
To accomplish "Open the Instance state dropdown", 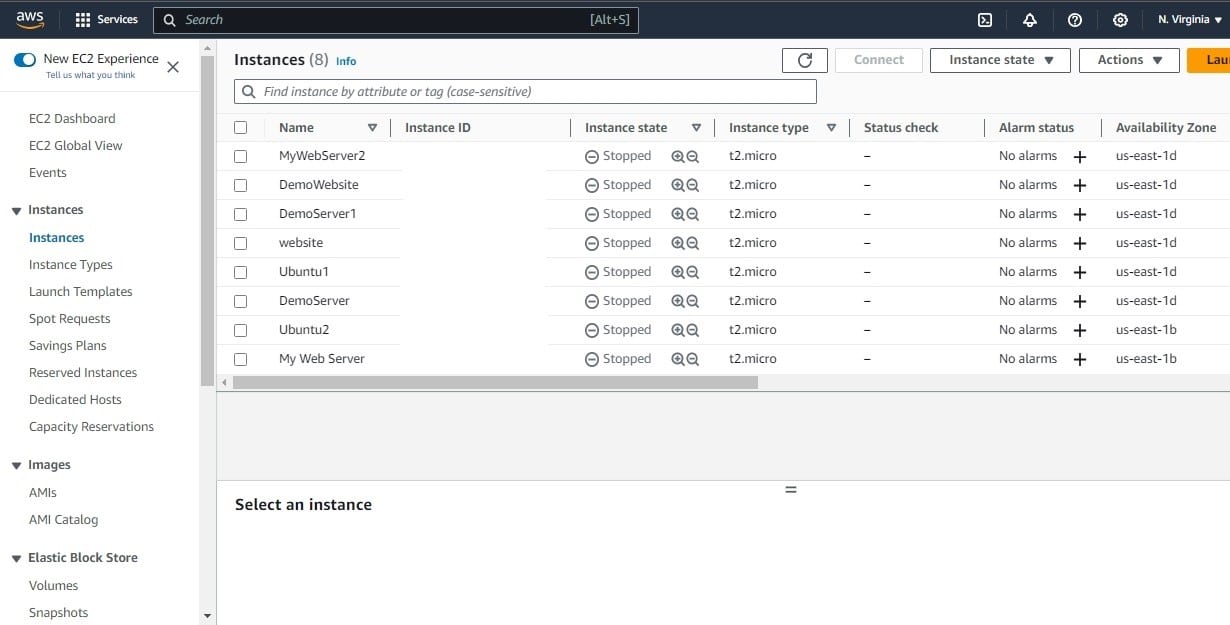I will click(999, 60).
